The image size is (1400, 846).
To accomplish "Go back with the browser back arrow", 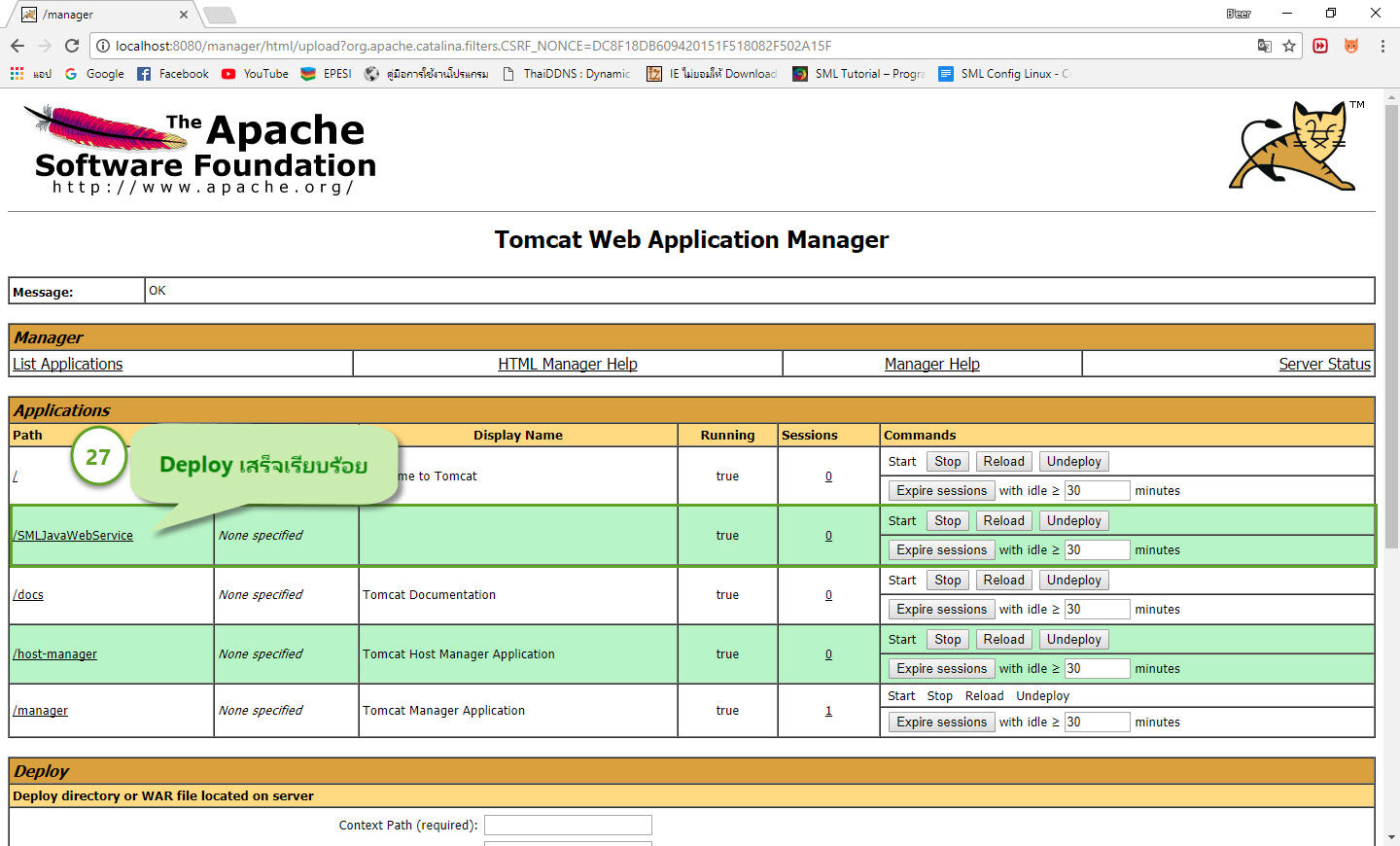I will click(17, 46).
